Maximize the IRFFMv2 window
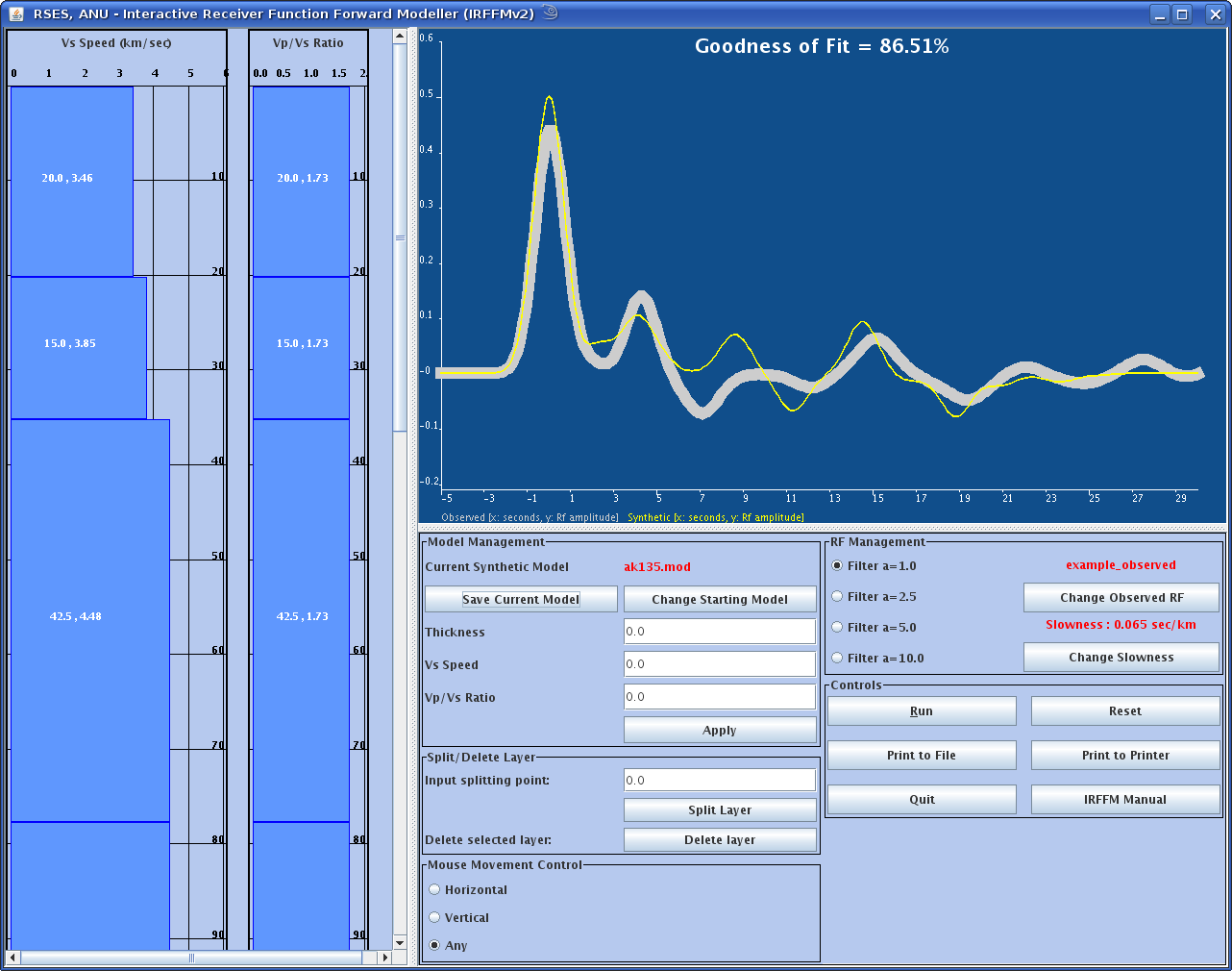 click(x=1183, y=13)
